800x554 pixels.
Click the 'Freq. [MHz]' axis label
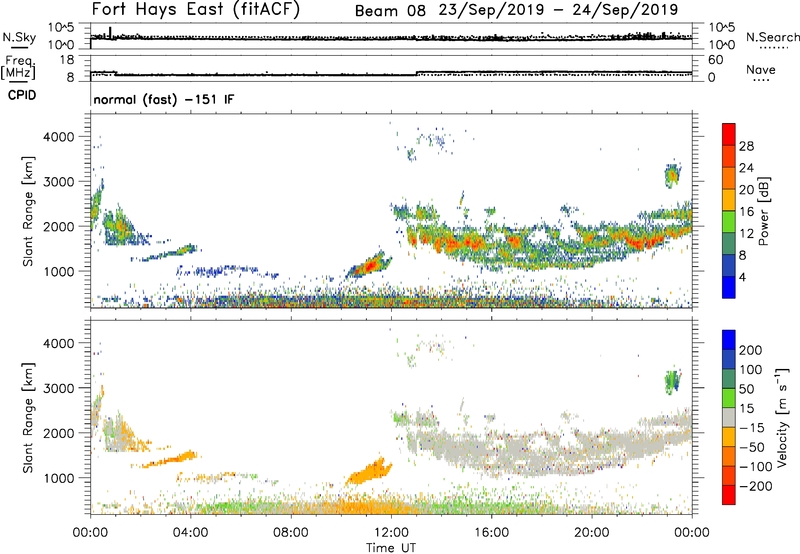(x=18, y=68)
